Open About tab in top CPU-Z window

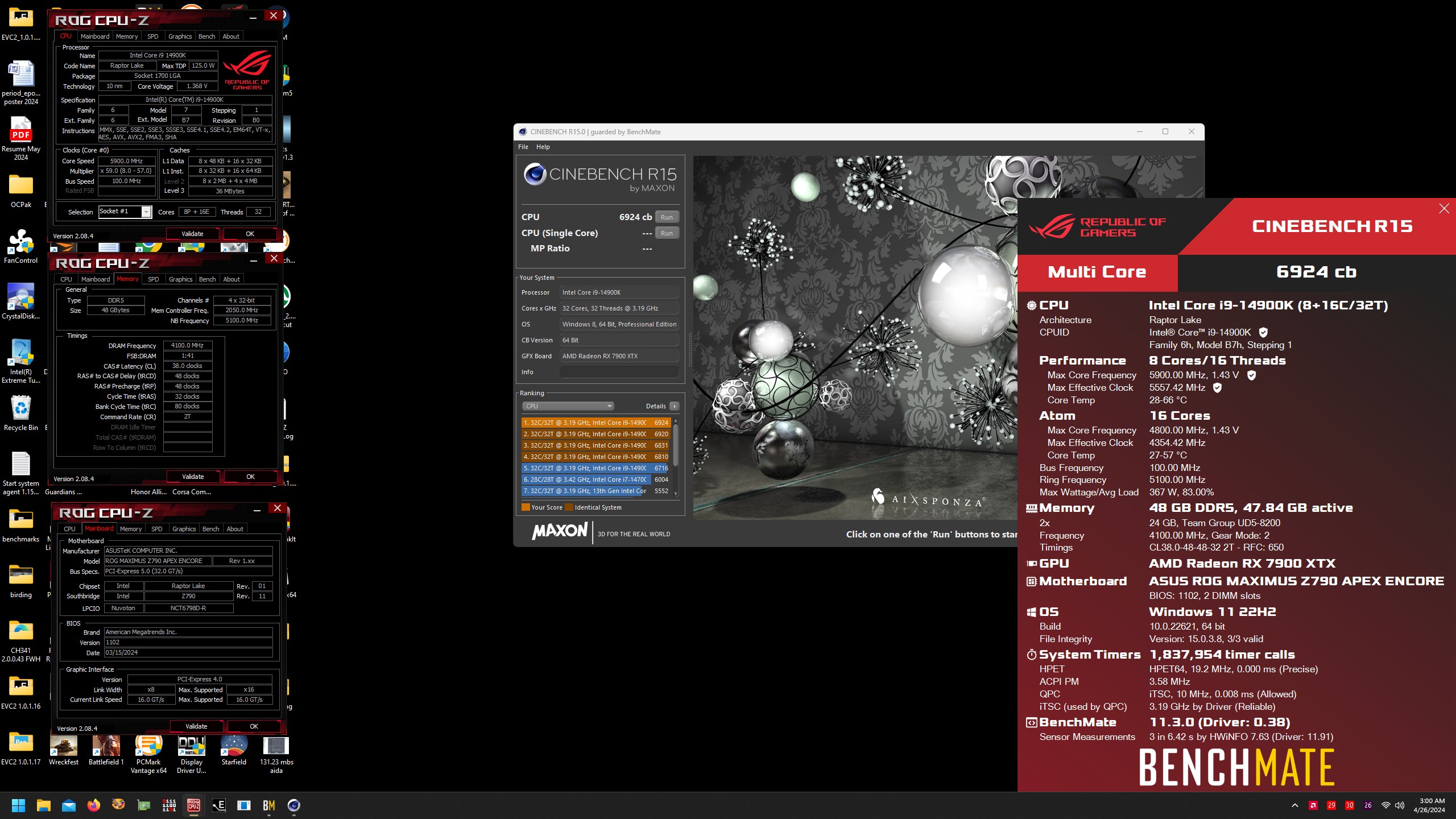231,36
